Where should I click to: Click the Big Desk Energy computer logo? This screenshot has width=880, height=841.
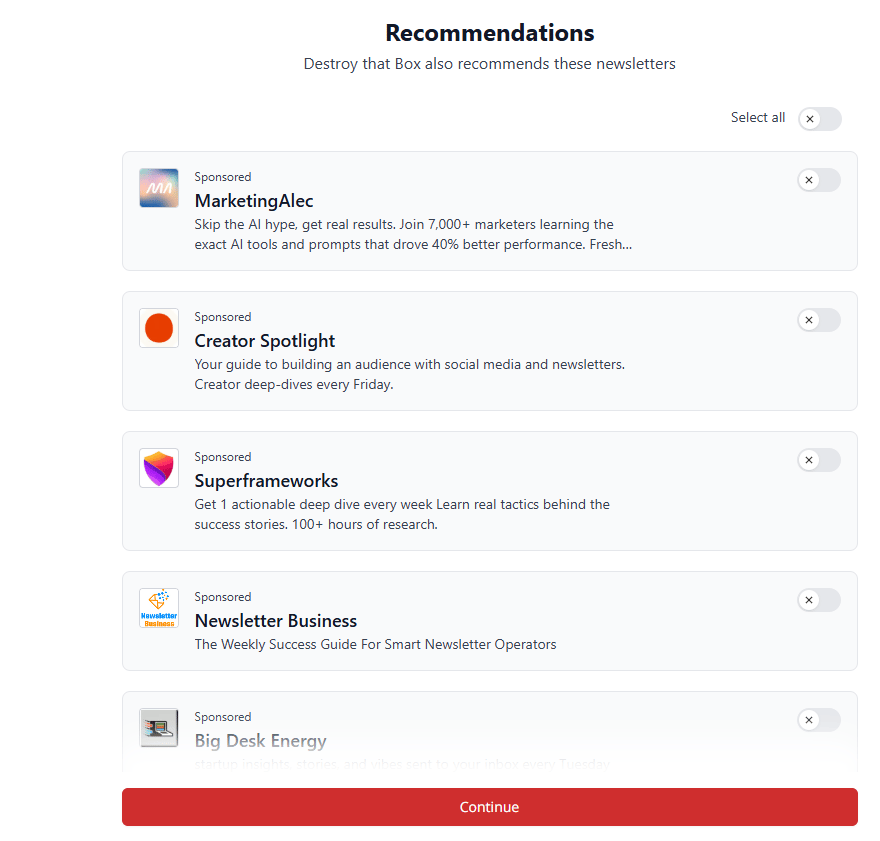tap(159, 728)
